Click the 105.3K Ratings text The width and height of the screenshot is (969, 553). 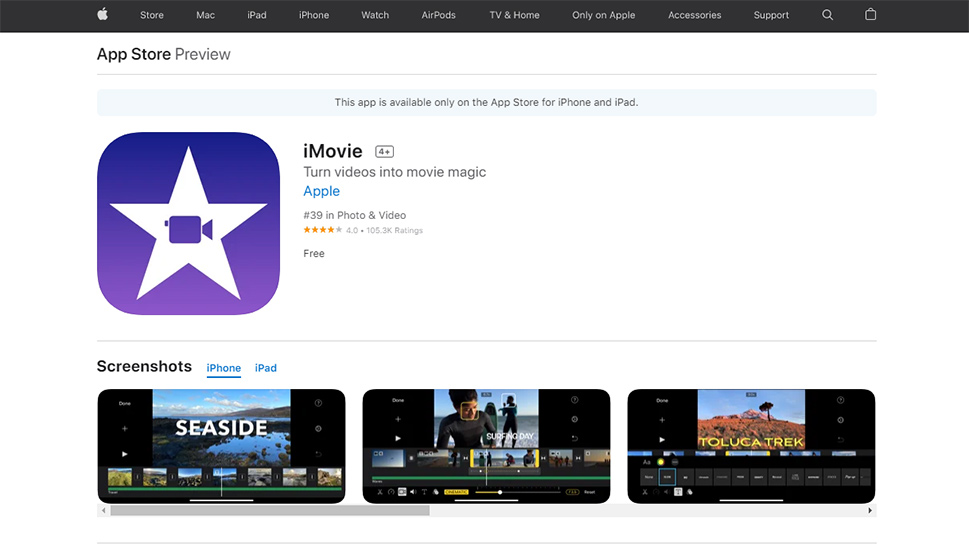pos(394,230)
